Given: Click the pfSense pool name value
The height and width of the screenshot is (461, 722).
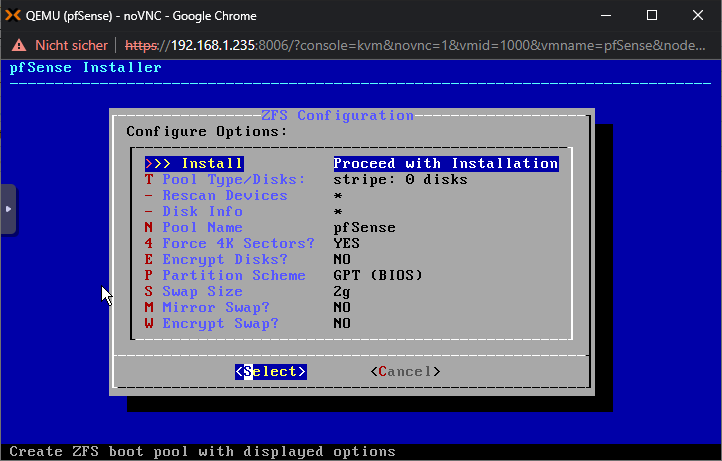Looking at the screenshot, I should coord(364,228).
